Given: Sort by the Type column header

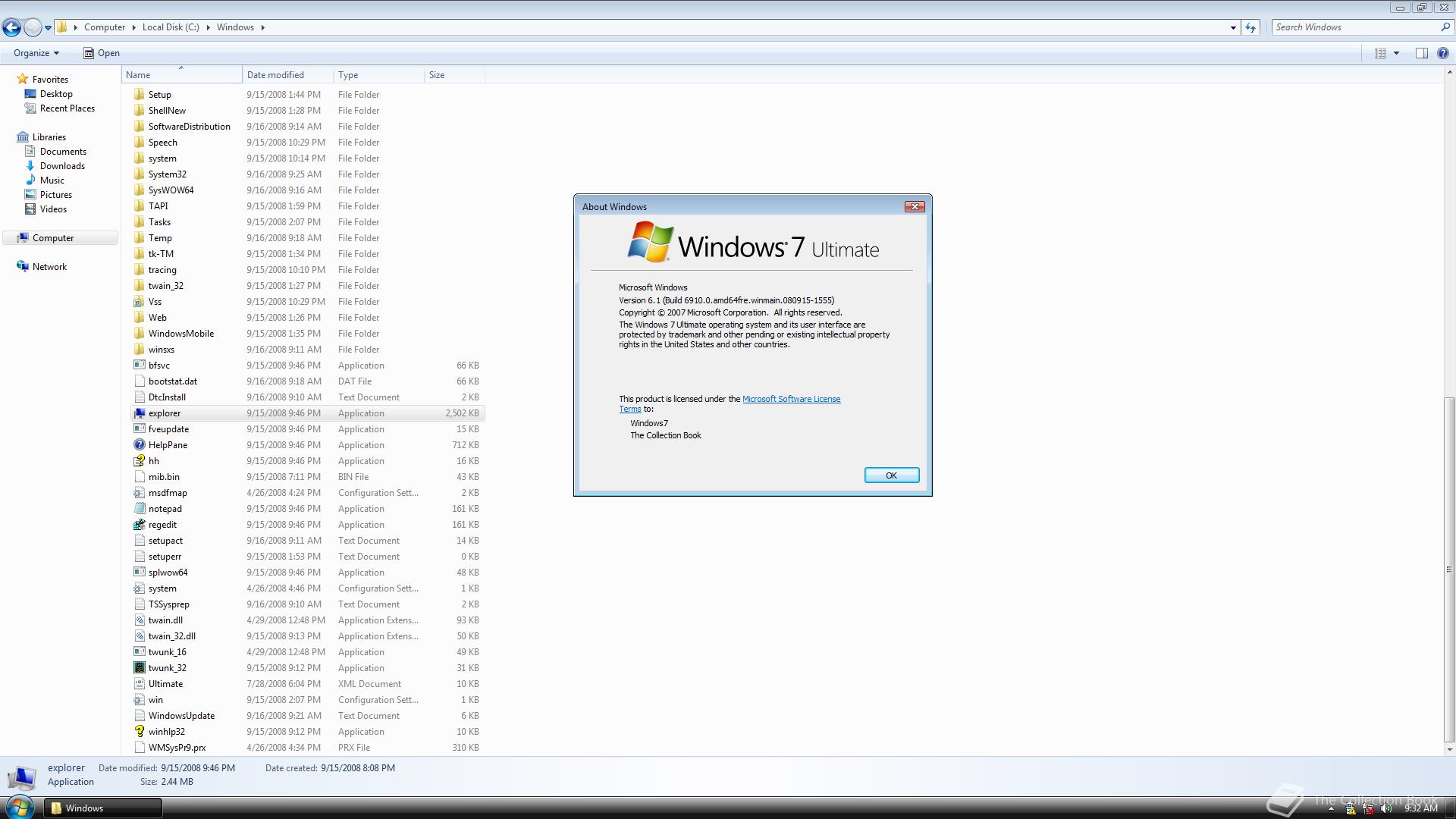Looking at the screenshot, I should [379, 75].
